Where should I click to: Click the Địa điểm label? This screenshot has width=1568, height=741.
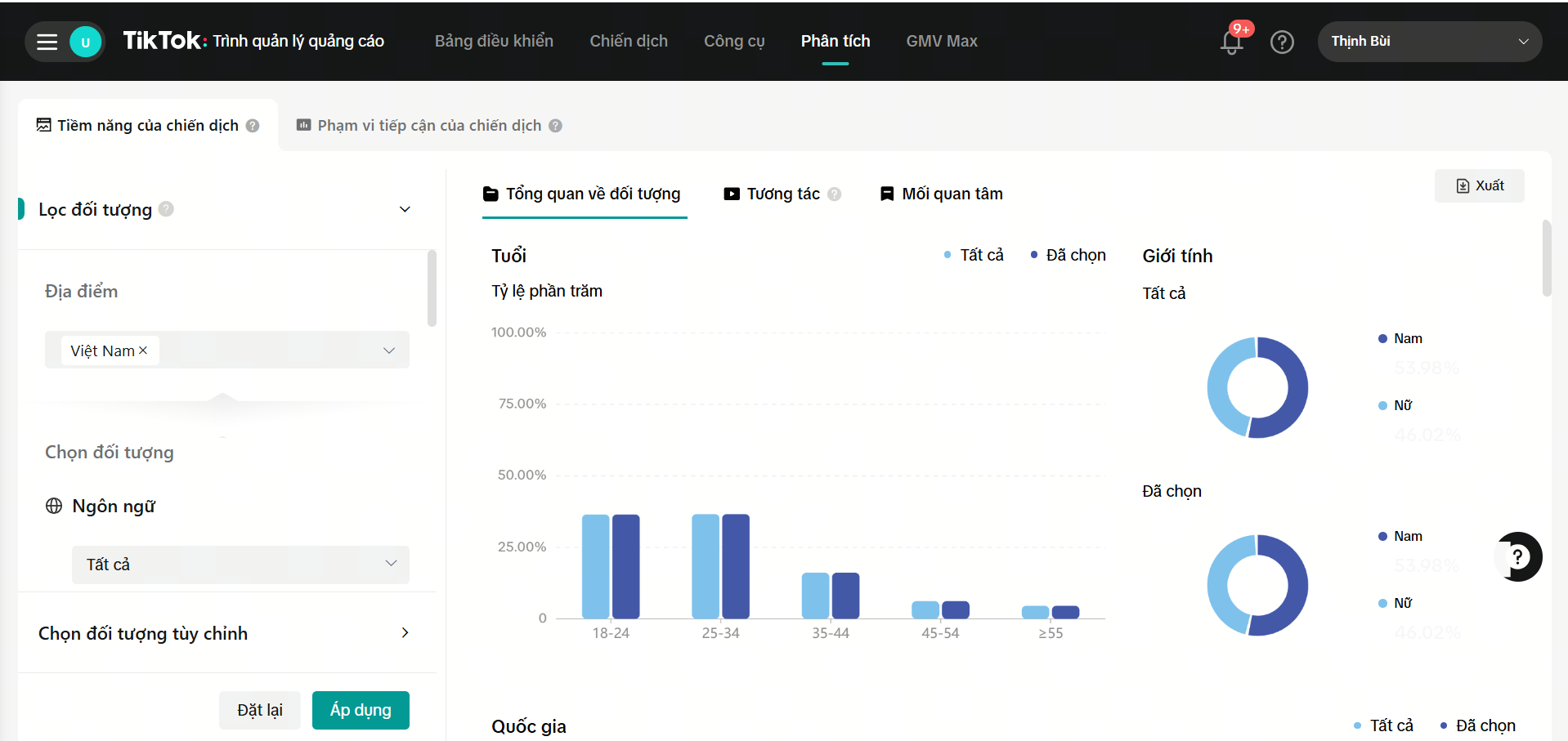pyautogui.click(x=81, y=292)
